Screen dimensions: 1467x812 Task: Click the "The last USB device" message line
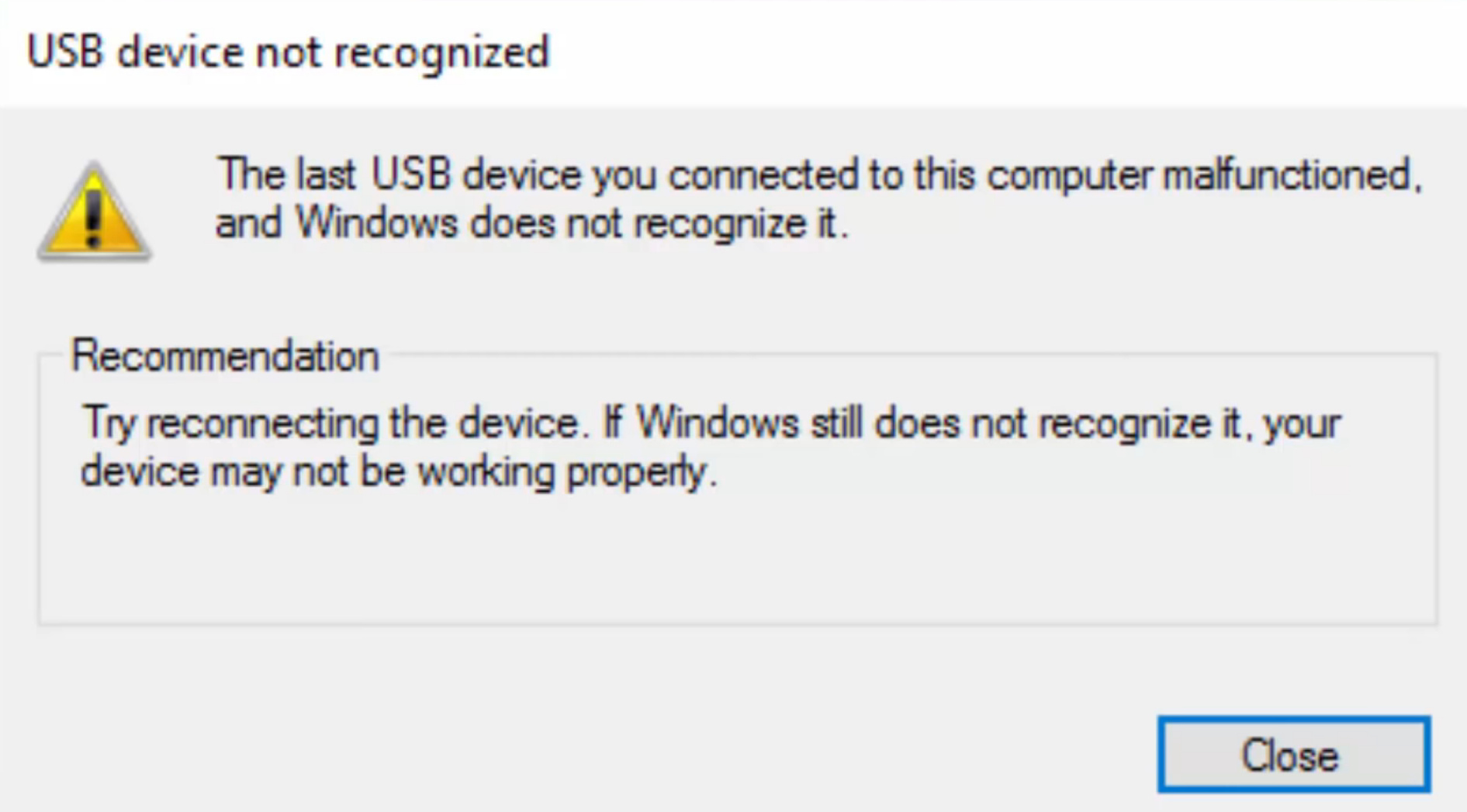(x=819, y=174)
